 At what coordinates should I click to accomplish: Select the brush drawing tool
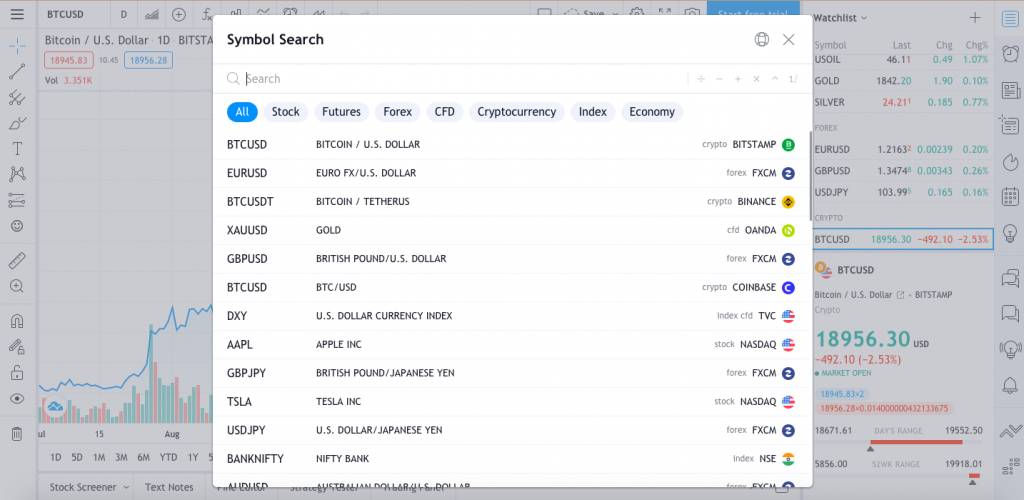[17, 123]
